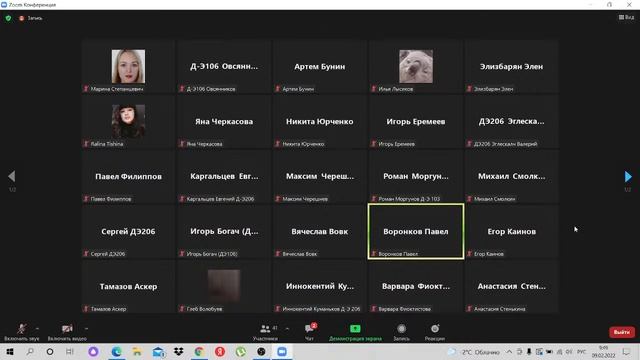Open File Explorer from taskbar
Viewport: 640px width, 360px height.
point(137,351)
